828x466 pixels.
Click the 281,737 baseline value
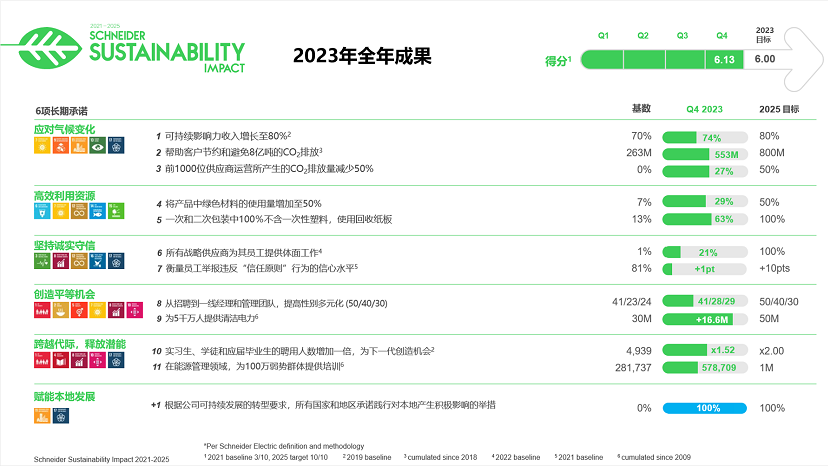coord(633,368)
